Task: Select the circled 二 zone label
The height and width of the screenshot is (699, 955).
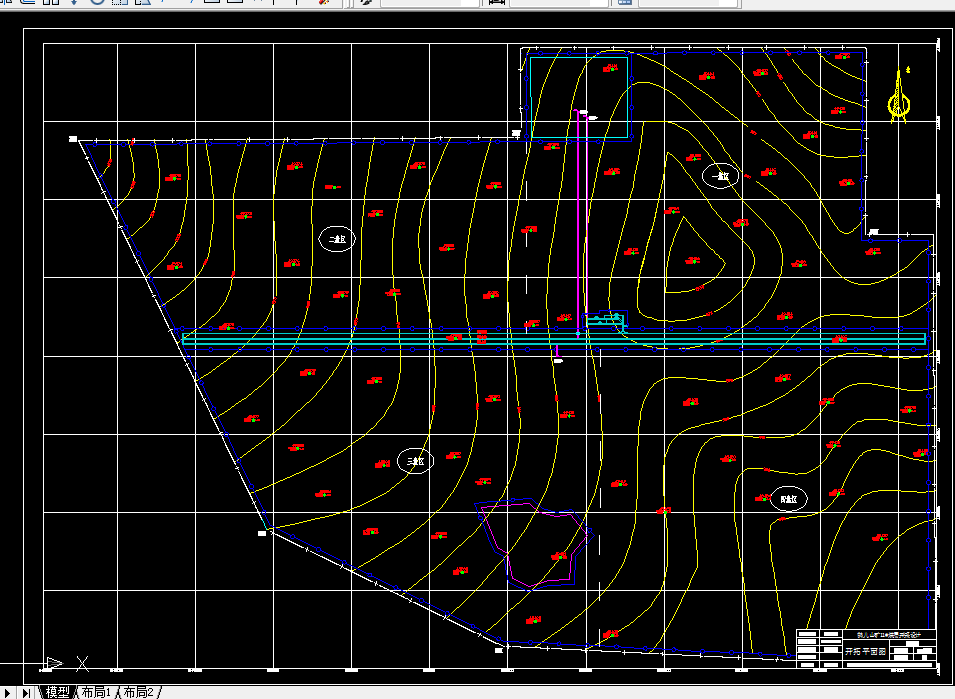Action: (337, 239)
